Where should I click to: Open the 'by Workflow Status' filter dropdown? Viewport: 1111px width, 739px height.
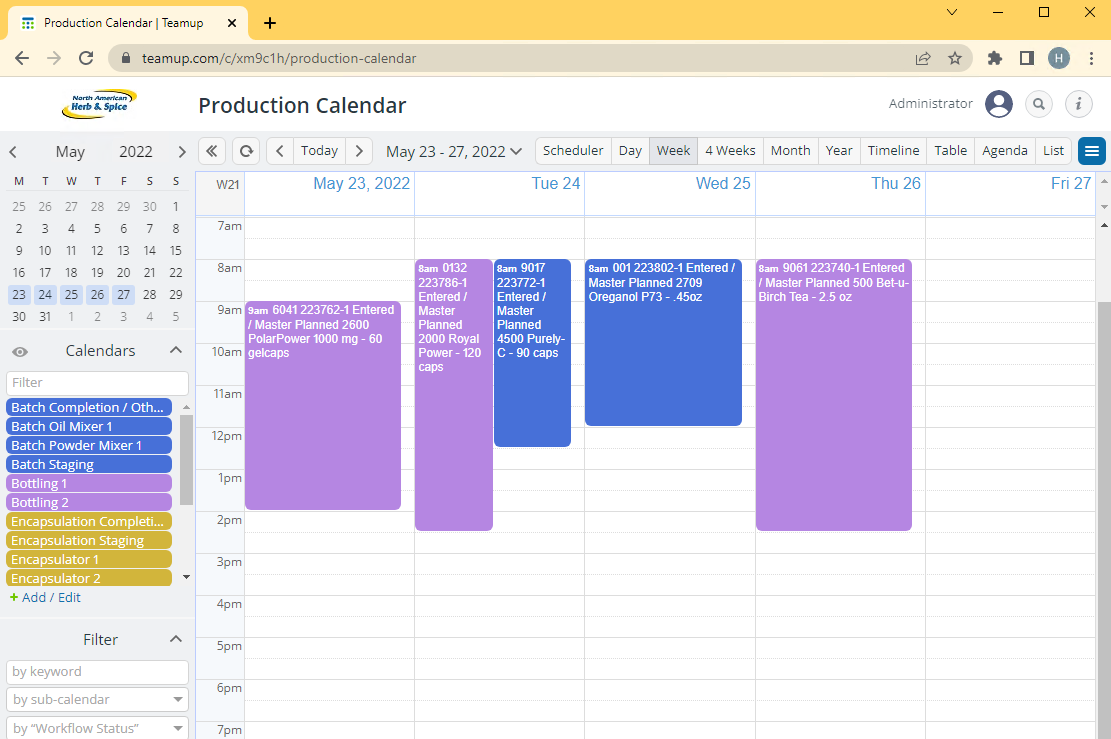pos(96,727)
